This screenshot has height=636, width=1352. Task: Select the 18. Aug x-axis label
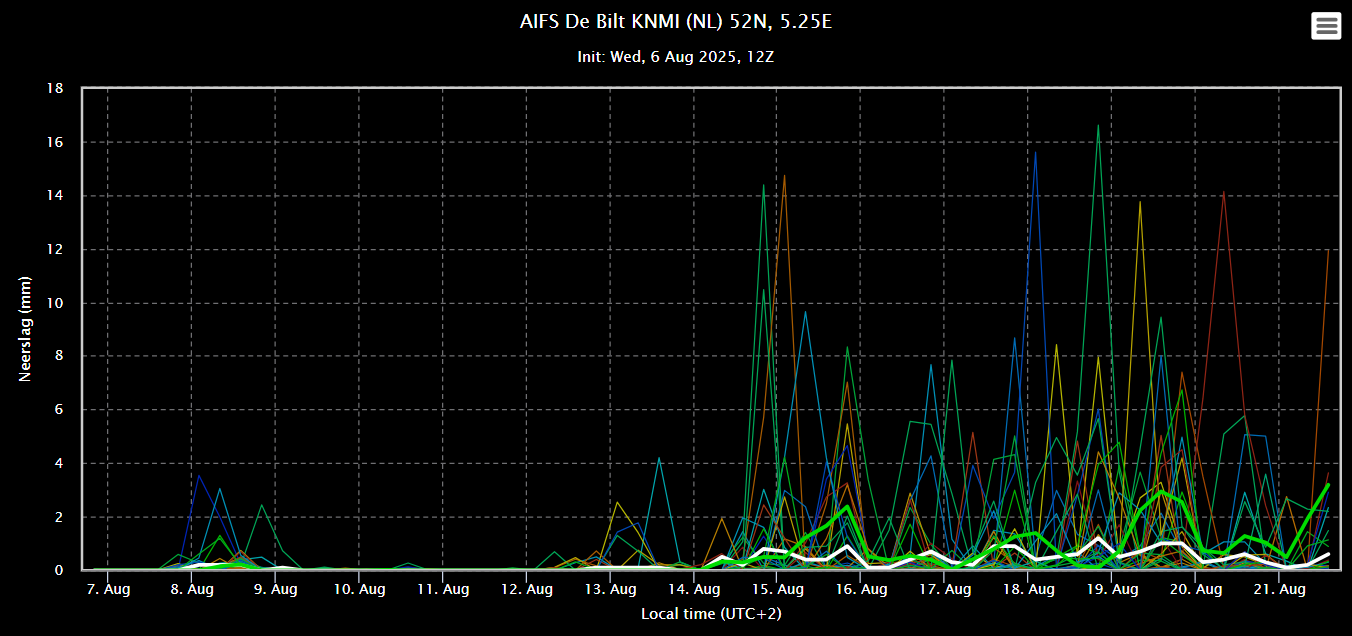coord(1028,590)
